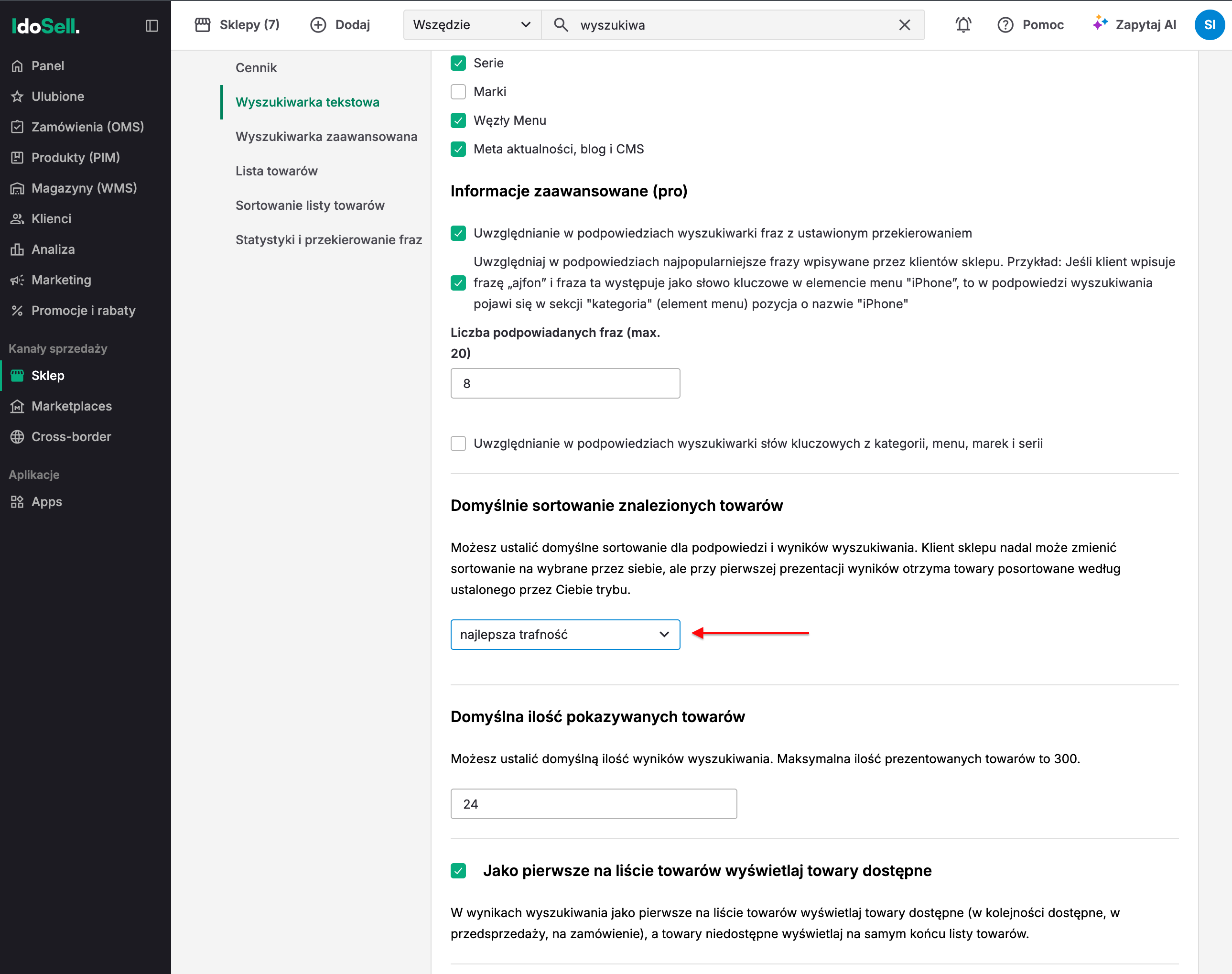
Task: Toggle checkbox for fraz z ustawionym przekierowaniem
Action: [458, 233]
